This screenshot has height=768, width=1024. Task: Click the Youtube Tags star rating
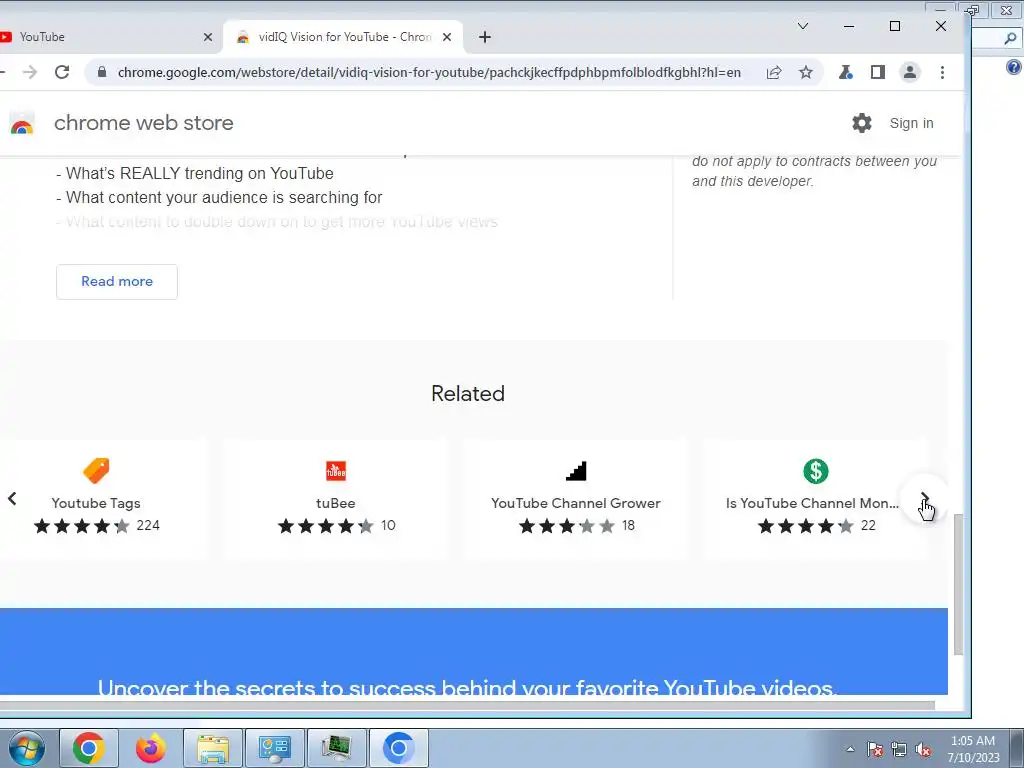tap(82, 526)
